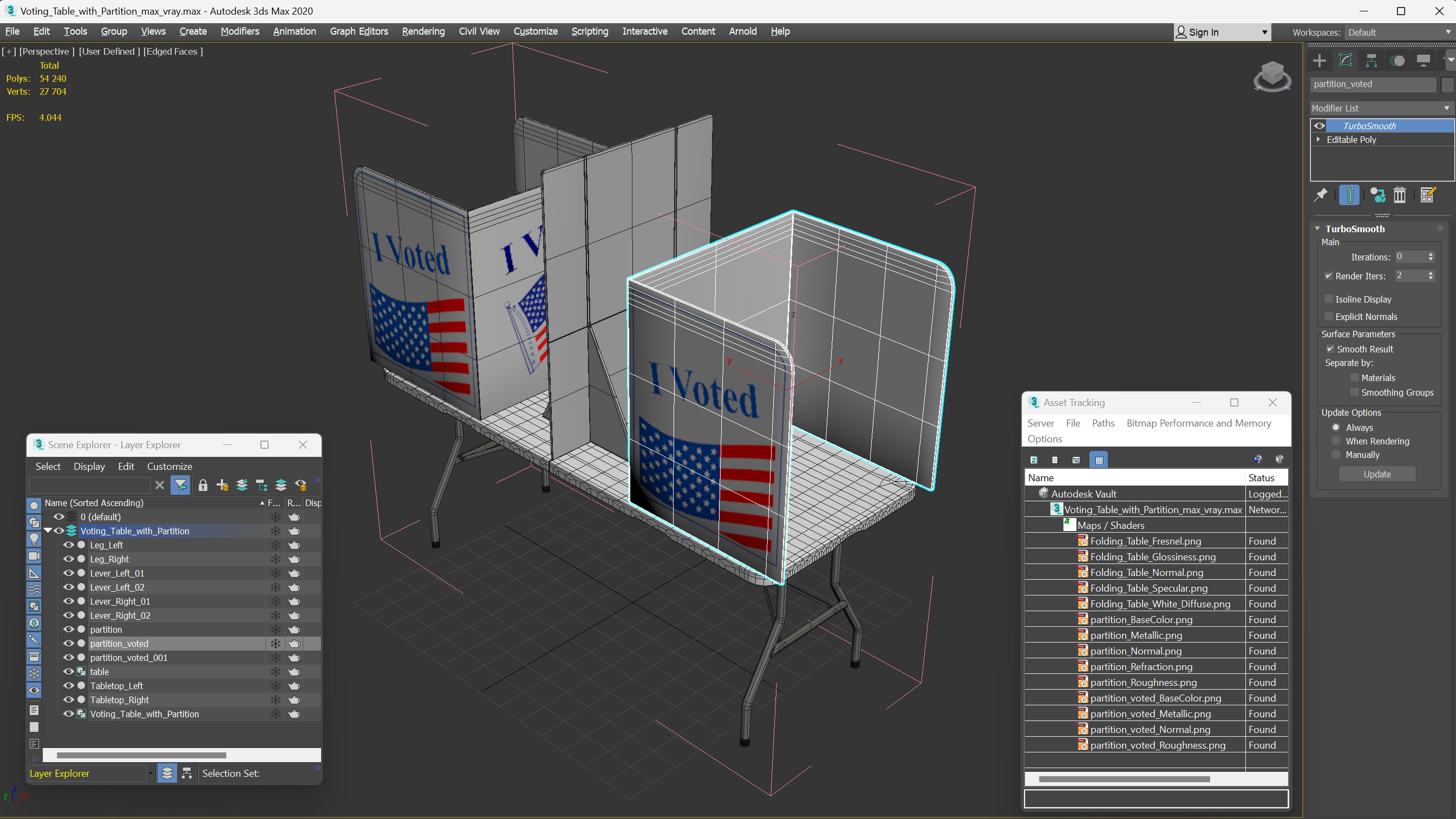Open the Modify command panel tab
The image size is (1456, 819).
1345,61
